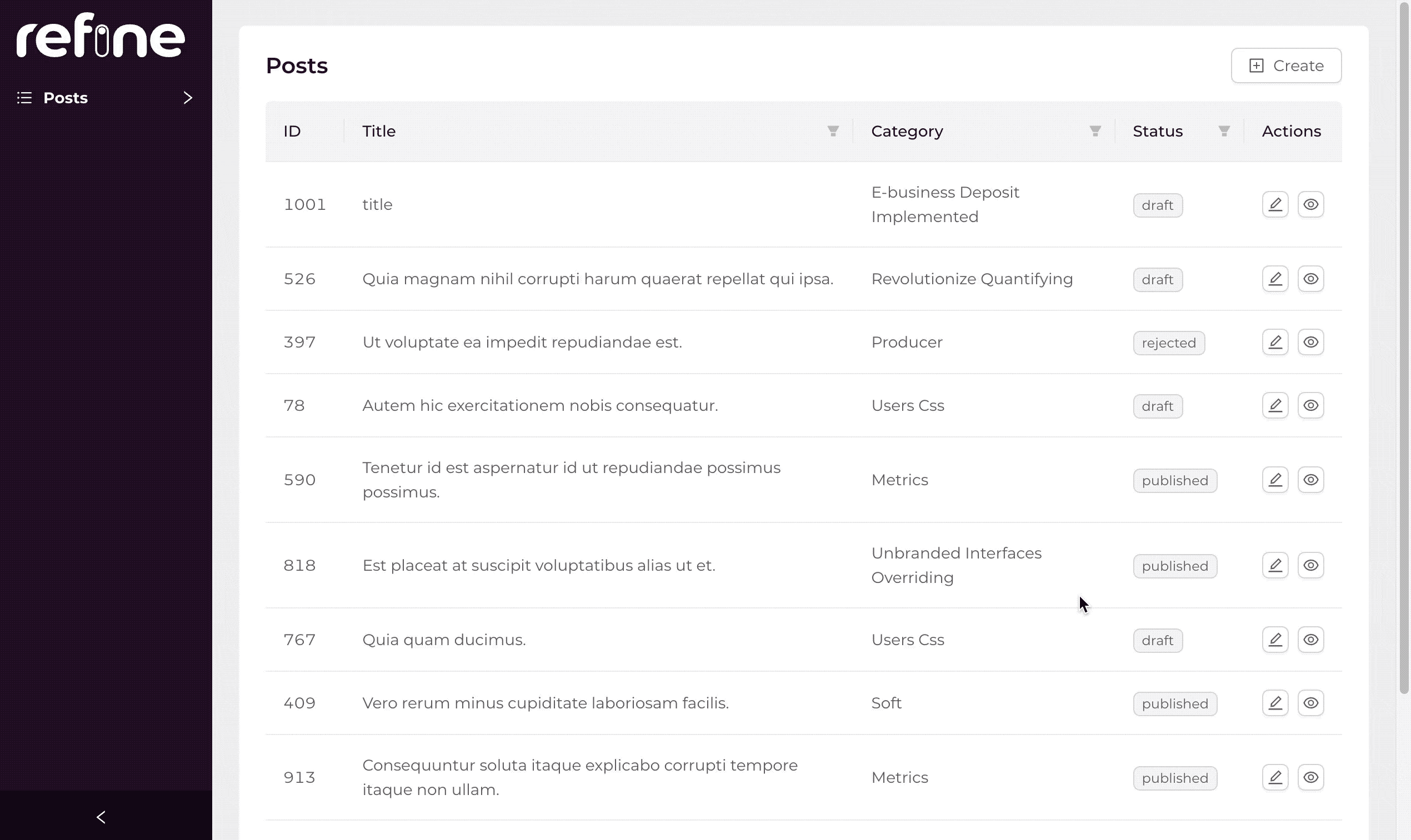1411x840 pixels.
Task: Edit the post with ID 1001
Action: (x=1275, y=204)
